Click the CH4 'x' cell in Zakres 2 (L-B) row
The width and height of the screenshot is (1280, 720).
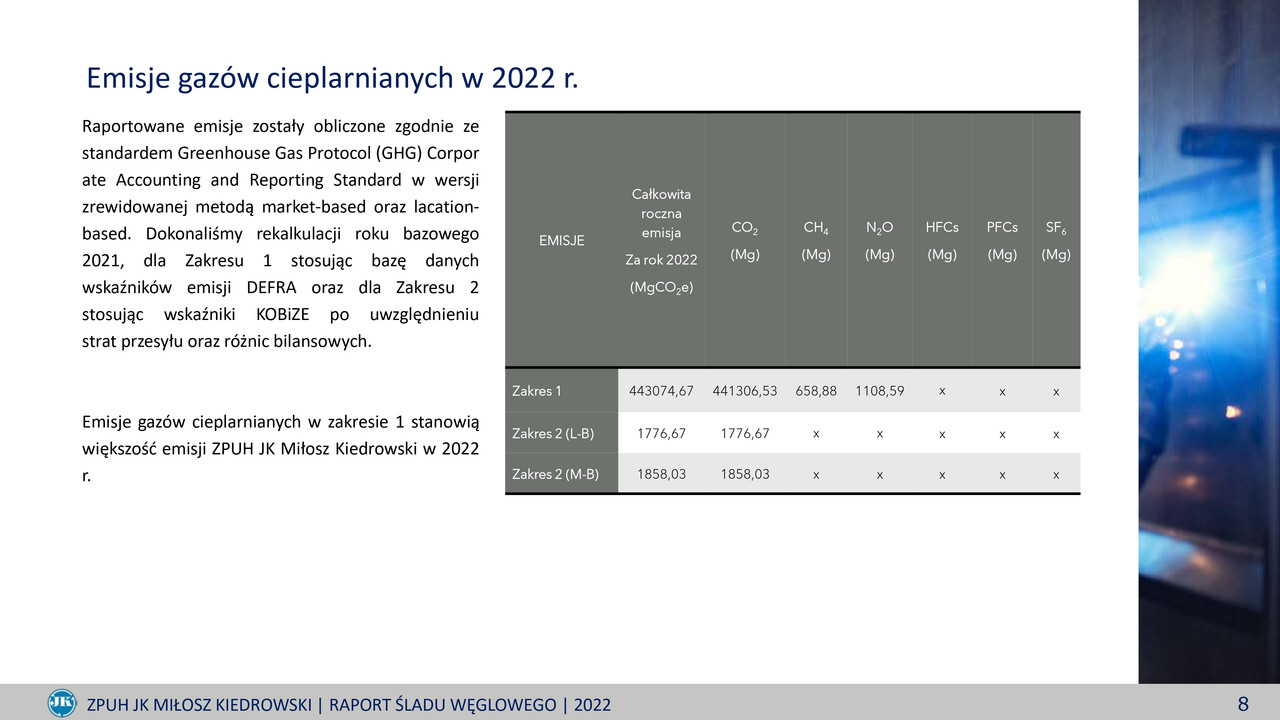(816, 435)
